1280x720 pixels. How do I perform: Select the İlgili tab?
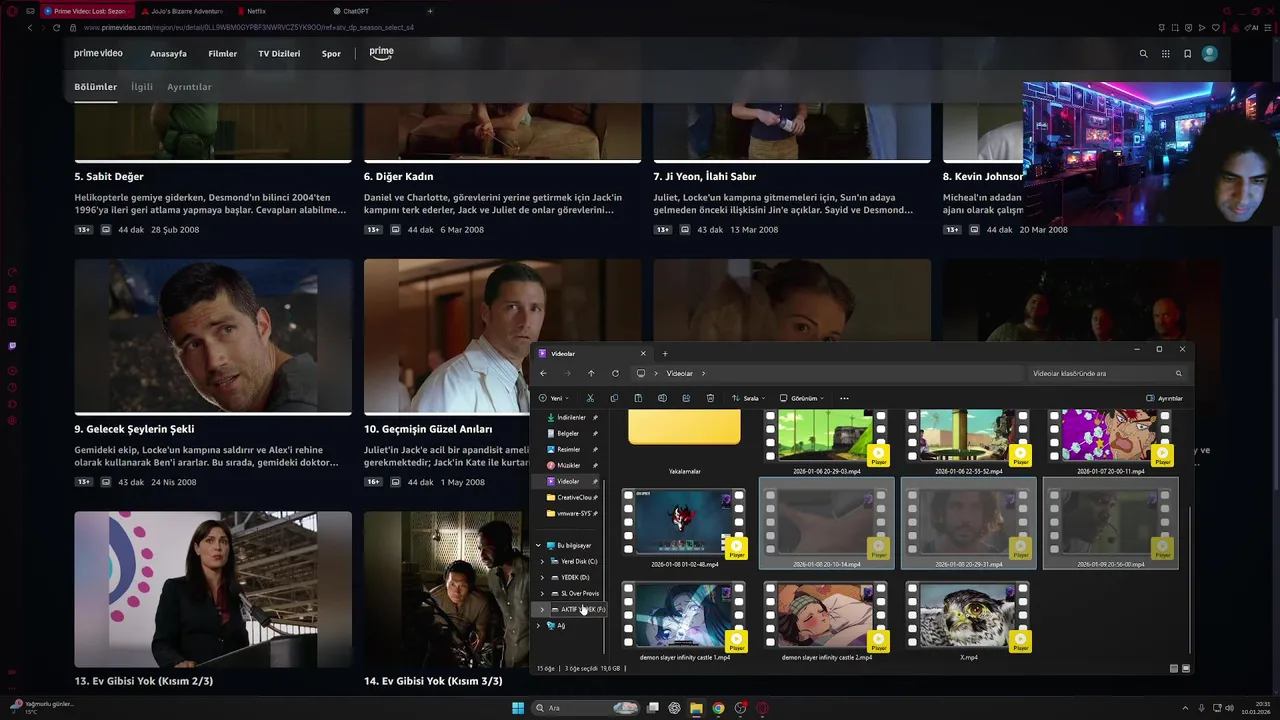click(142, 87)
